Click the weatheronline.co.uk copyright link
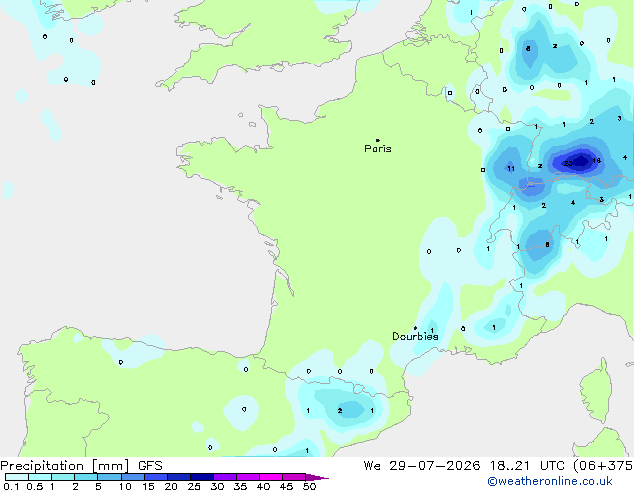634x490 pixels. 550,481
